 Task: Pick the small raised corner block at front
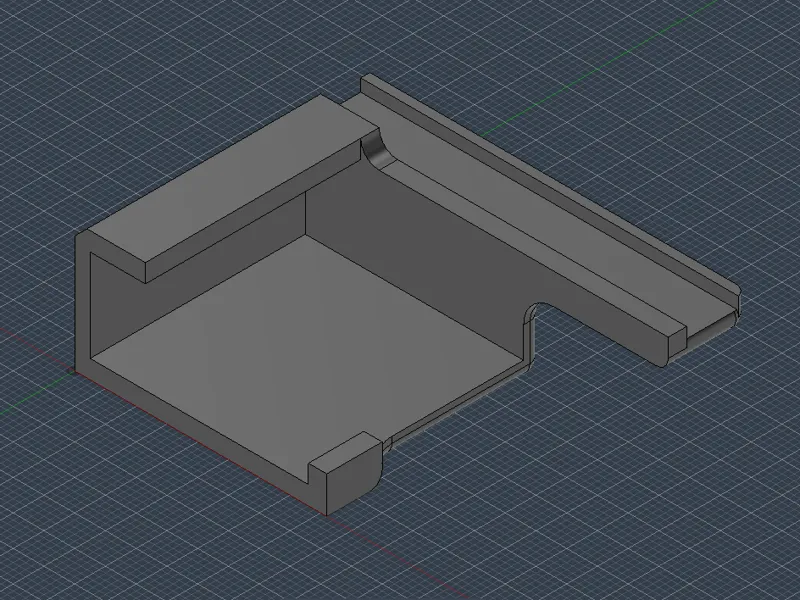point(347,472)
